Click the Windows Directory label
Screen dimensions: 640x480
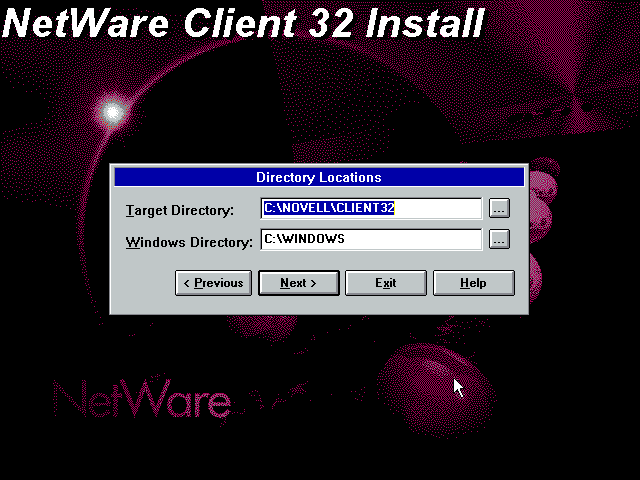tap(189, 242)
